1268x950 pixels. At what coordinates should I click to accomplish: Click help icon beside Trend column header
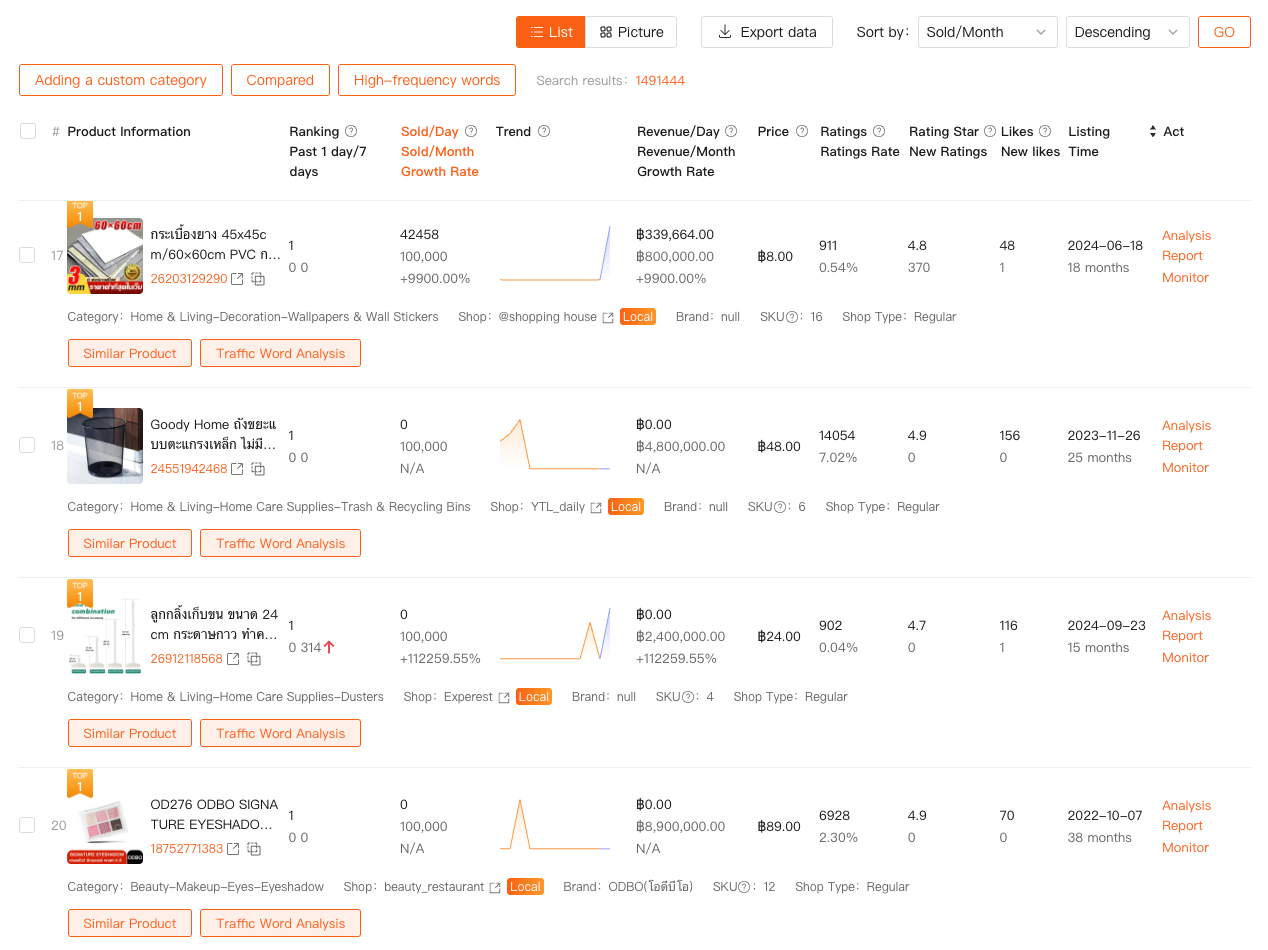(544, 131)
